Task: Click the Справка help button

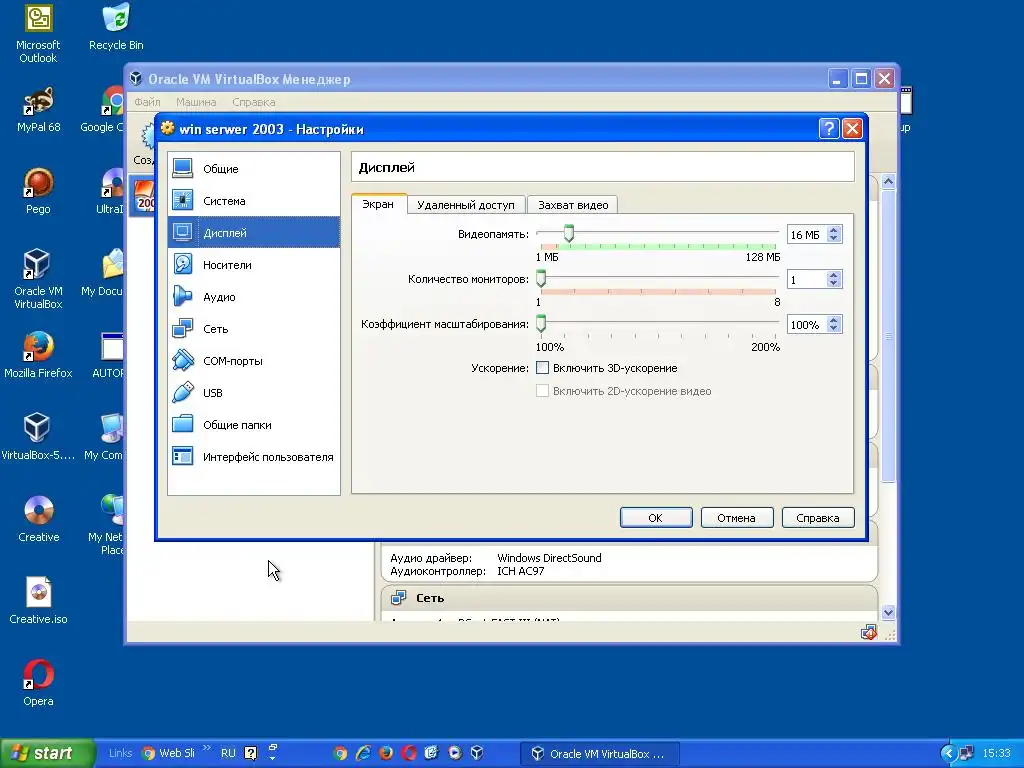Action: tap(818, 517)
